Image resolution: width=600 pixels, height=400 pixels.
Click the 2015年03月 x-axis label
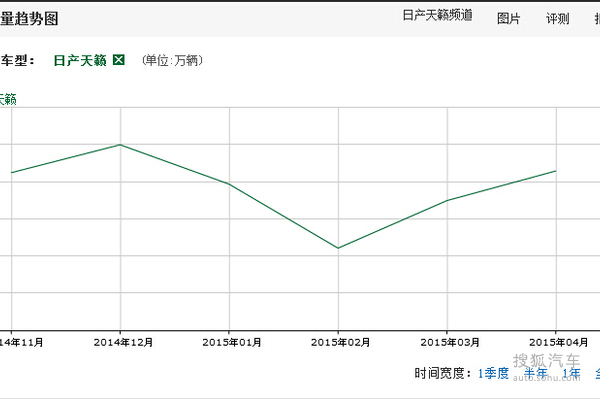point(447,342)
